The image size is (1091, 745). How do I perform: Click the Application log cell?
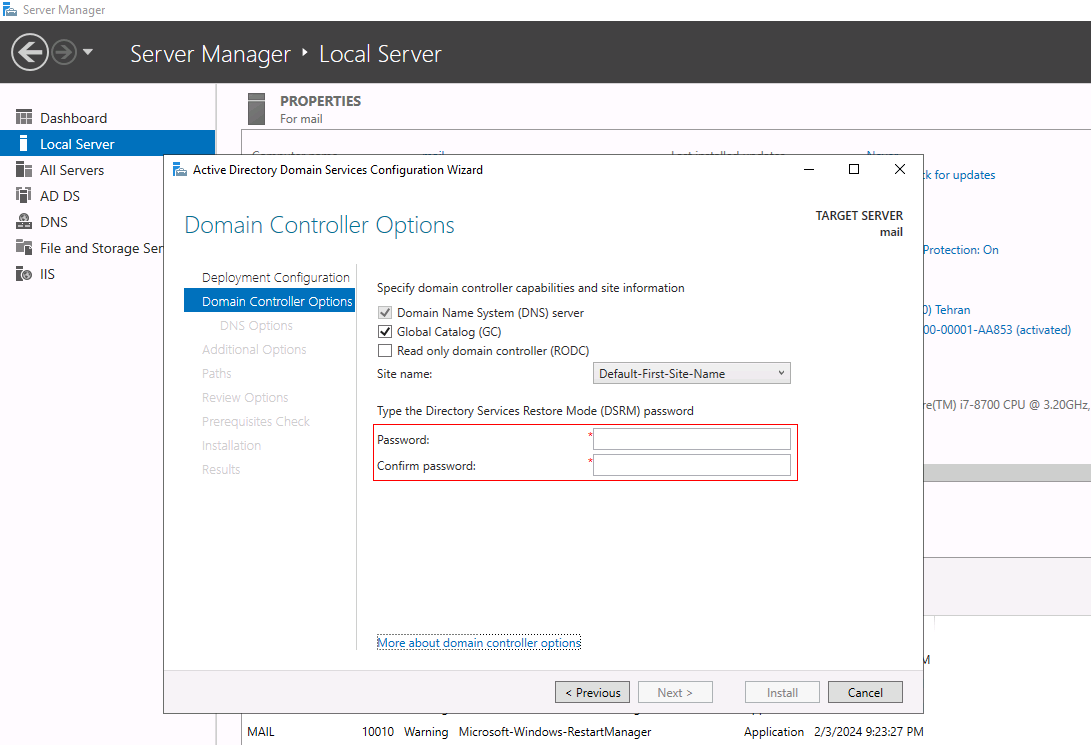[774, 732]
